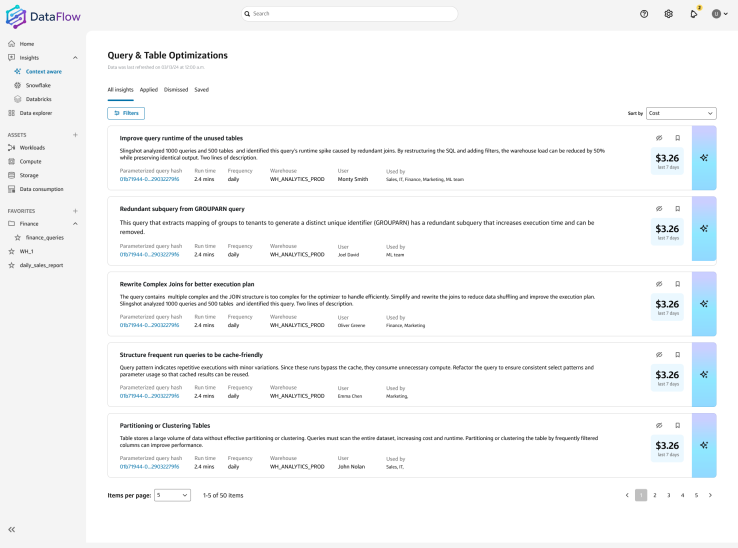Image resolution: width=738 pixels, height=548 pixels.
Task: Click star icon next to finance_queries
Action: click(18, 238)
